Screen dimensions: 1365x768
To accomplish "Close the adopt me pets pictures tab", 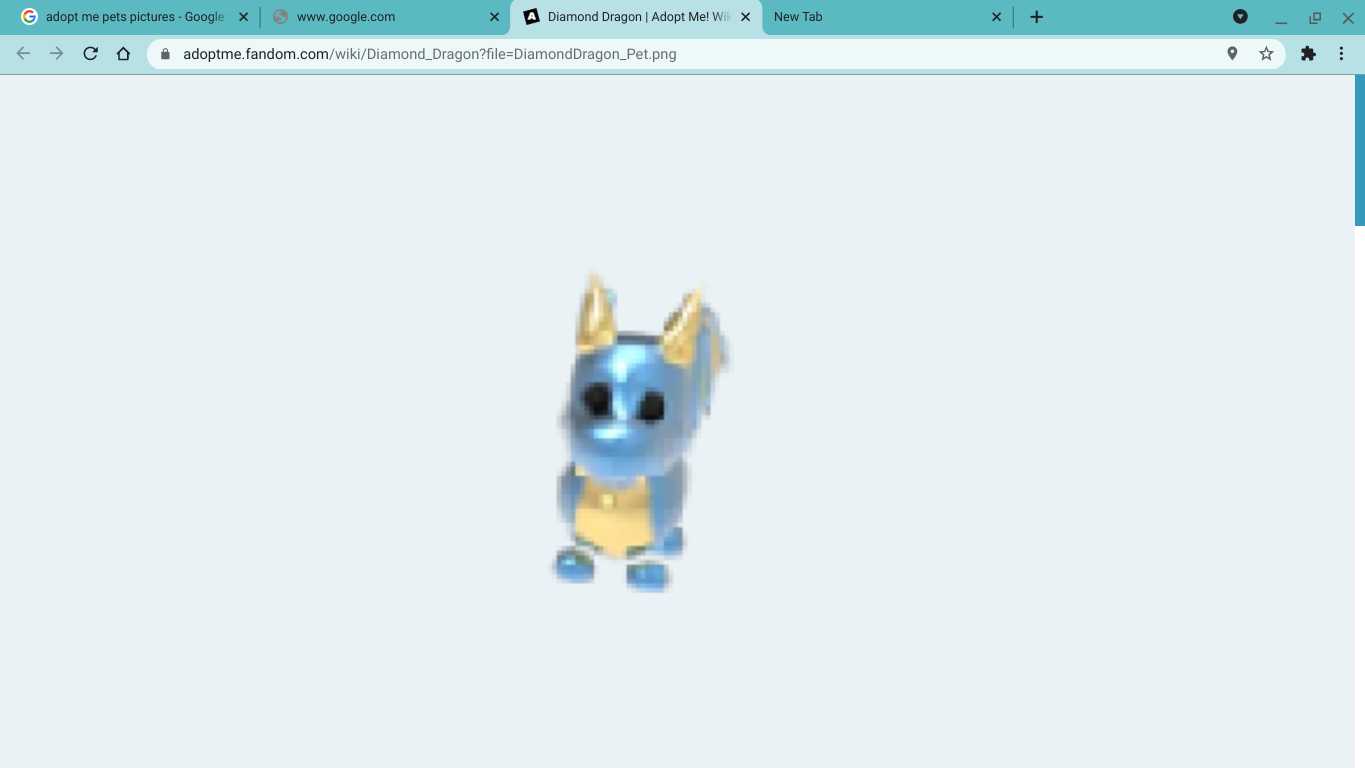I will pyautogui.click(x=243, y=17).
